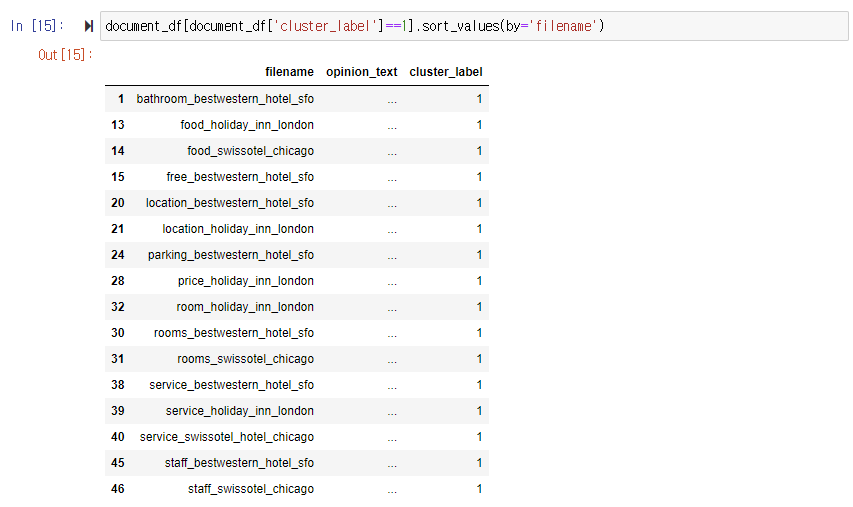
Task: Click inside the code cell with document_df sort_values
Action: (474, 26)
